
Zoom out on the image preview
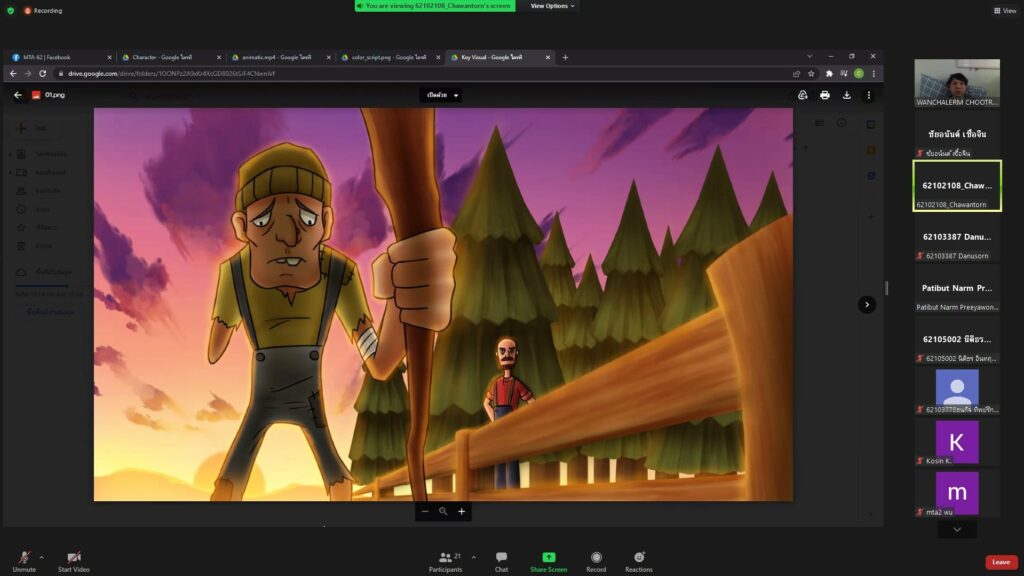click(425, 511)
